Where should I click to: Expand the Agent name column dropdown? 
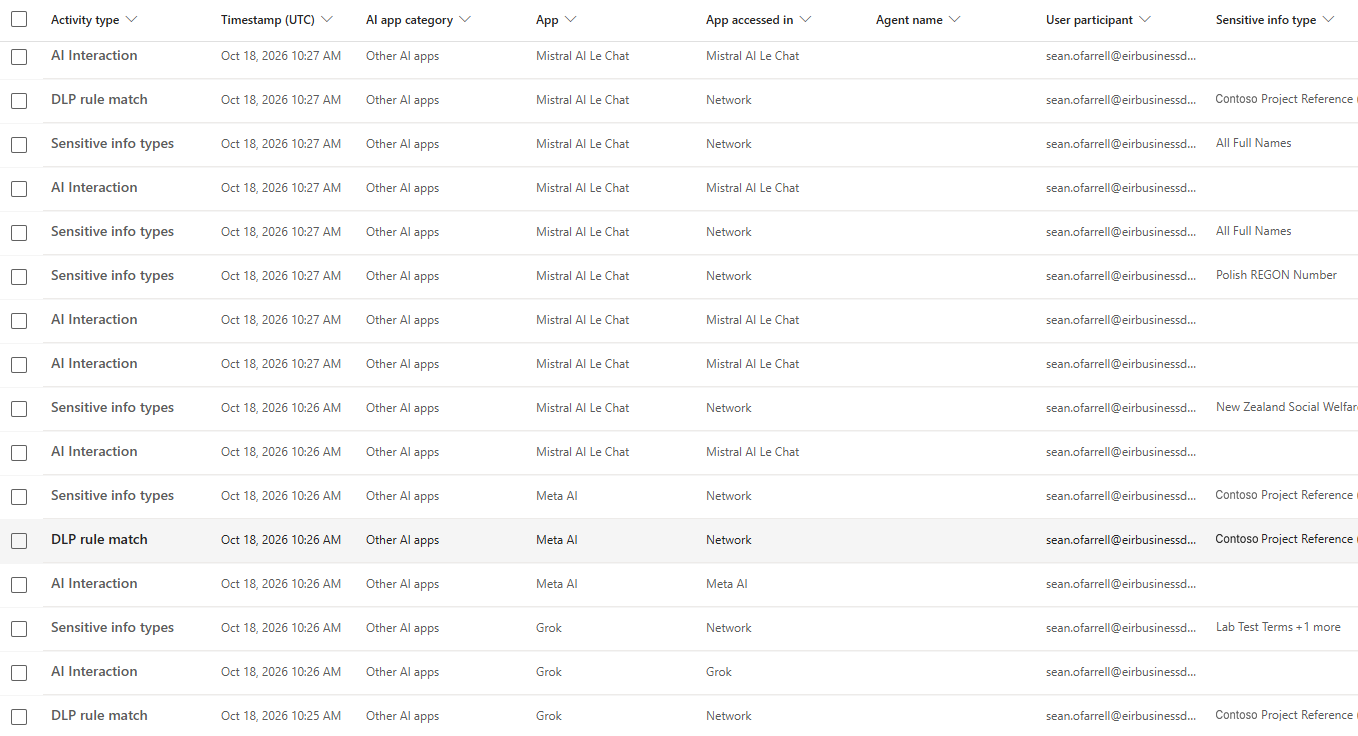[x=954, y=20]
